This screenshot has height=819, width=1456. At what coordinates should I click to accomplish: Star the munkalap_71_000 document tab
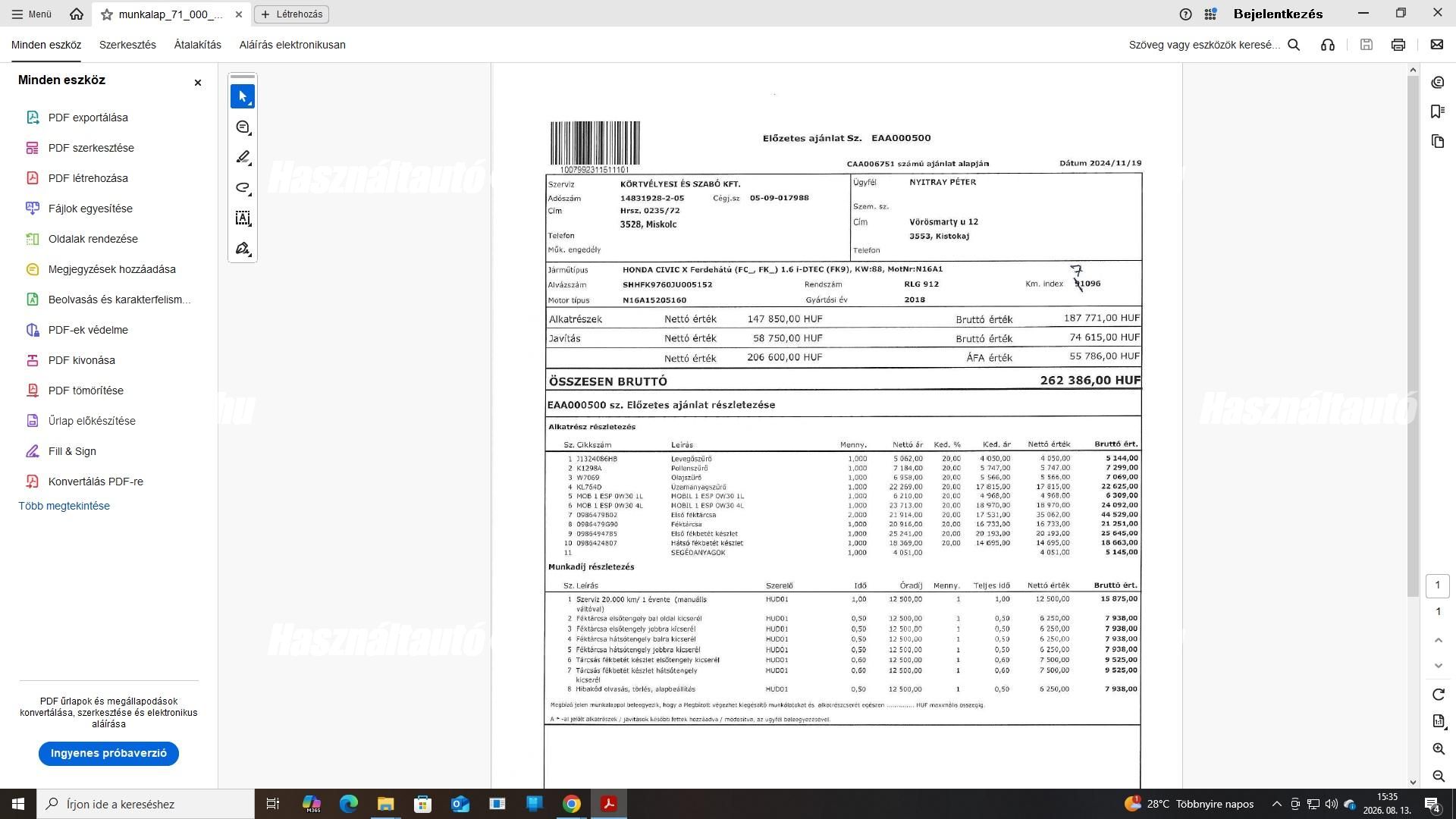[107, 14]
